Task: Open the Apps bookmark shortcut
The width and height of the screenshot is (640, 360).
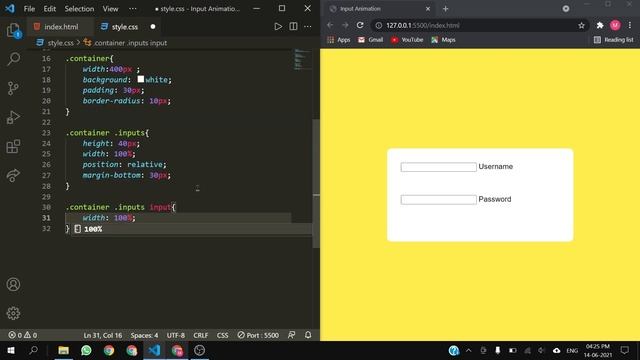Action: point(339,40)
